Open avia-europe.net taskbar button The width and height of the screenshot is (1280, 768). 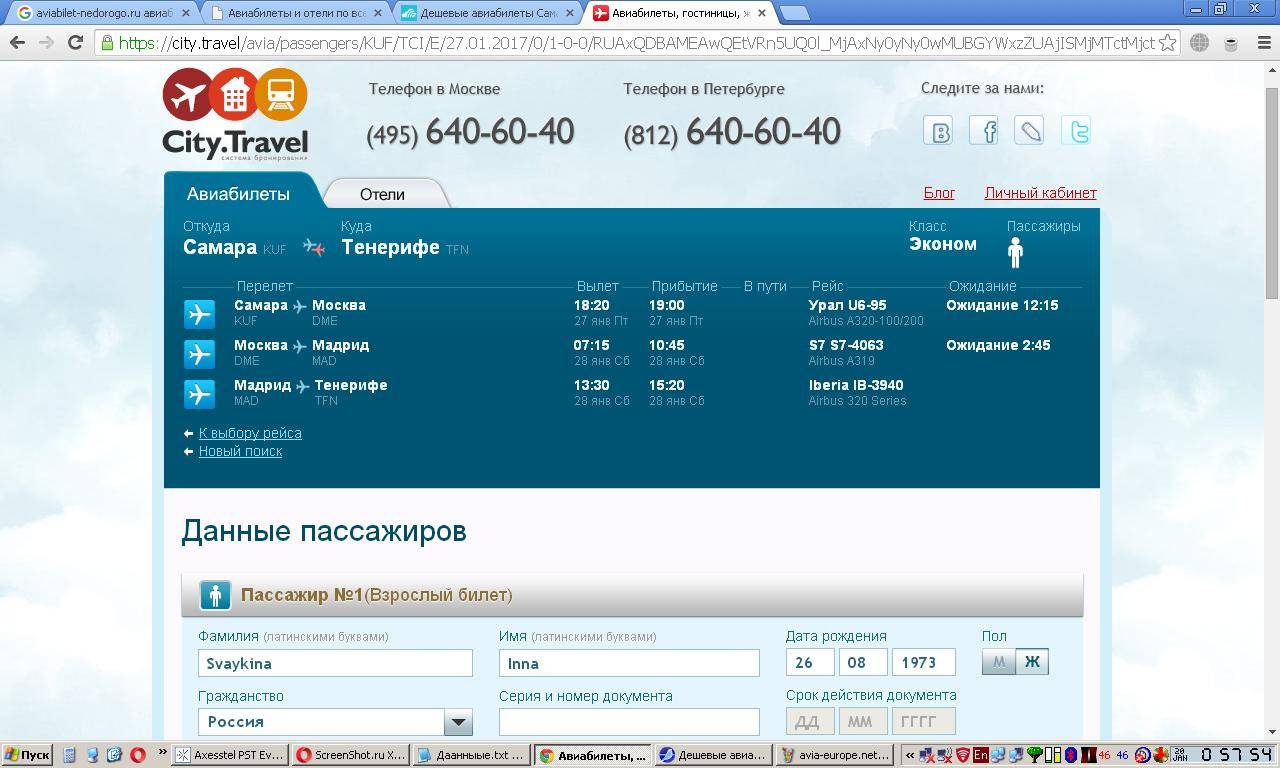[x=834, y=755]
